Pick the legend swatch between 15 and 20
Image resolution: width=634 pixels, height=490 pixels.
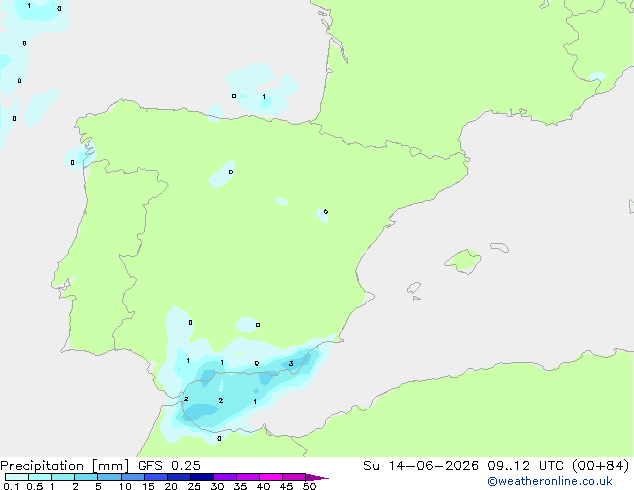[156, 477]
